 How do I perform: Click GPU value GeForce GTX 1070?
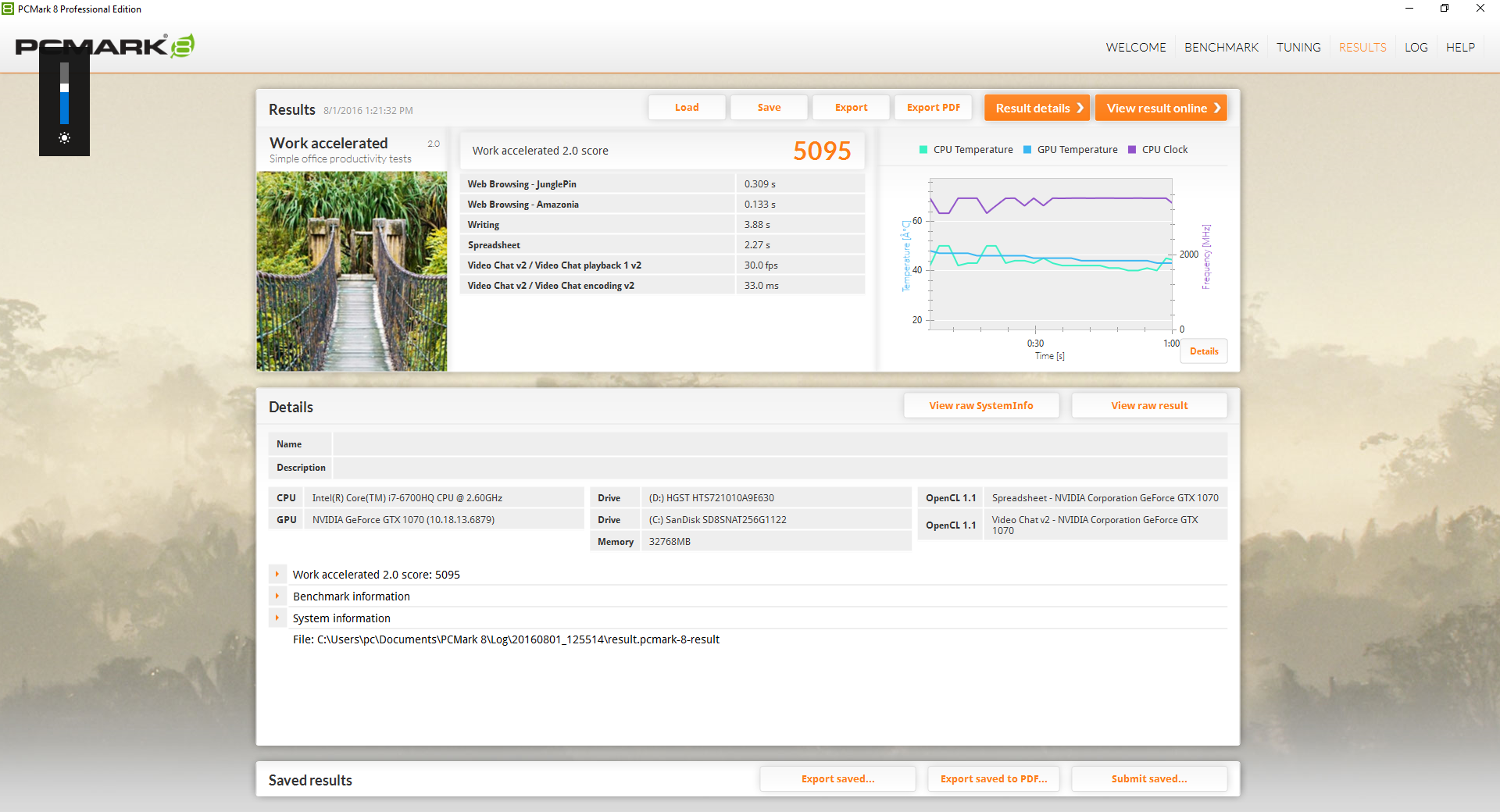coord(403,519)
